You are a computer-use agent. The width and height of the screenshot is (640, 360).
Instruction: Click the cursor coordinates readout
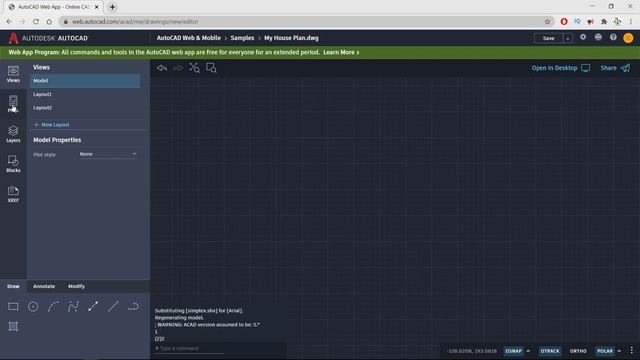tap(472, 351)
